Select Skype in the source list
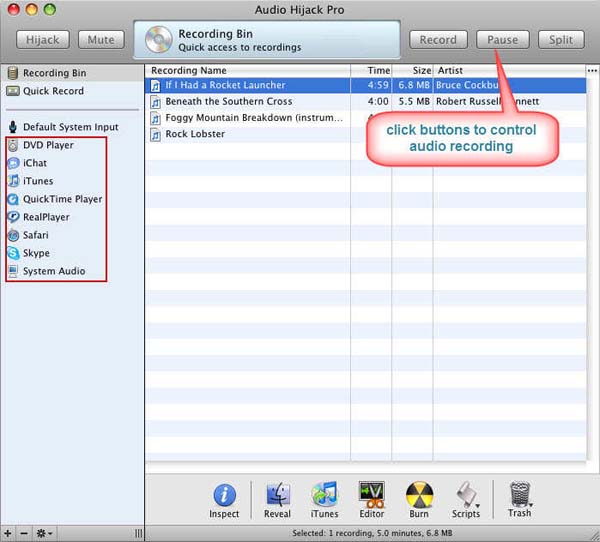Viewport: 600px width, 542px height. pyautogui.click(x=36, y=253)
